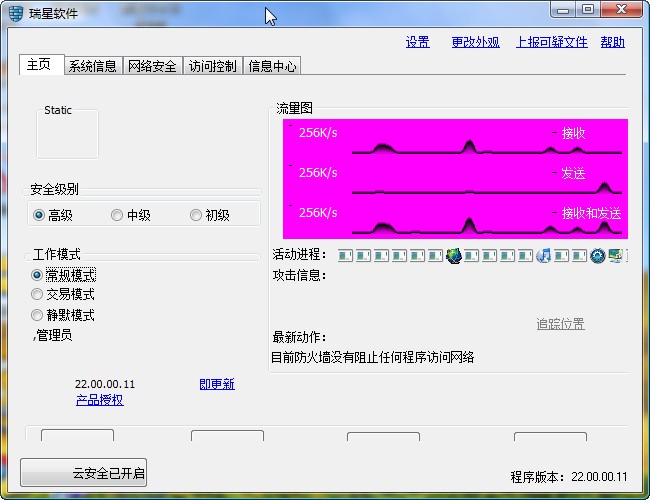Screen dimensions: 650x500
Task: Click the 活动进程: label
Action: click(x=299, y=254)
